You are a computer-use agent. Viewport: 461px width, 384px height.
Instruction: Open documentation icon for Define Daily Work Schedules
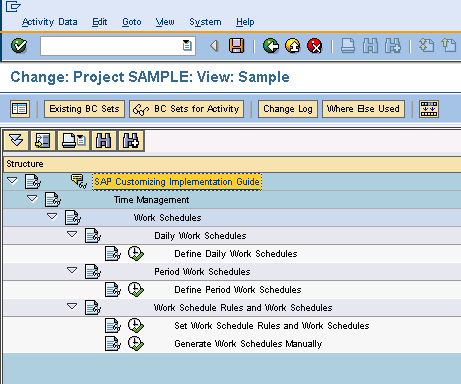[113, 254]
